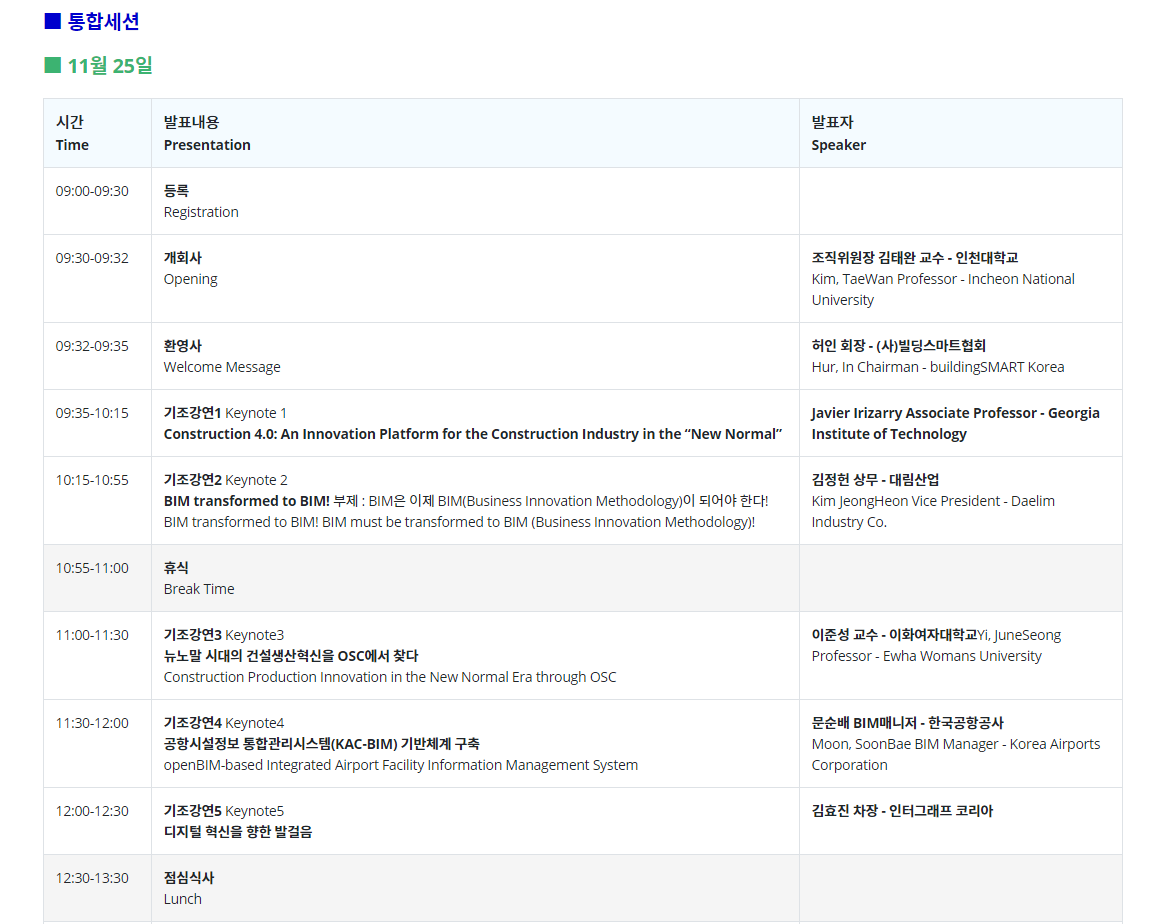Click the 통합세션 section heading
This screenshot has height=924, width=1168.
(x=103, y=21)
